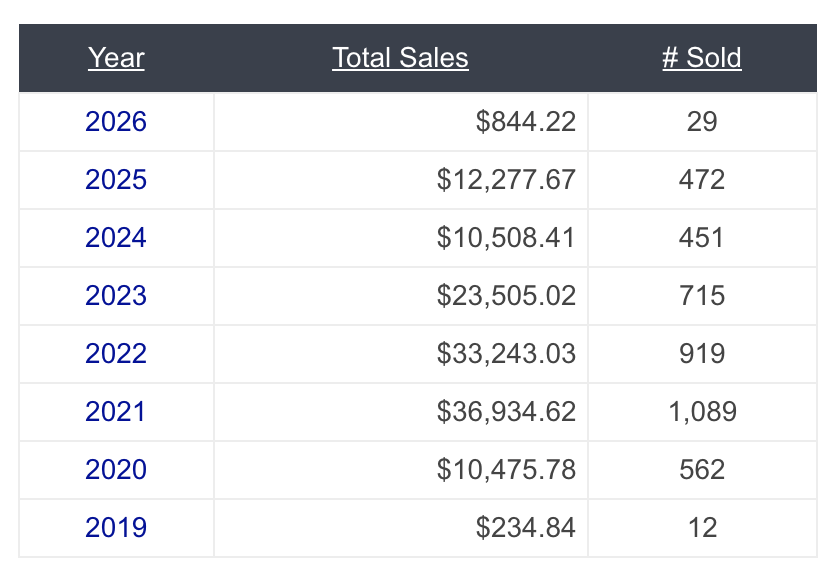This screenshot has width=834, height=576.
Task: Click the $36,934.62 total sales cell
Action: click(x=506, y=412)
